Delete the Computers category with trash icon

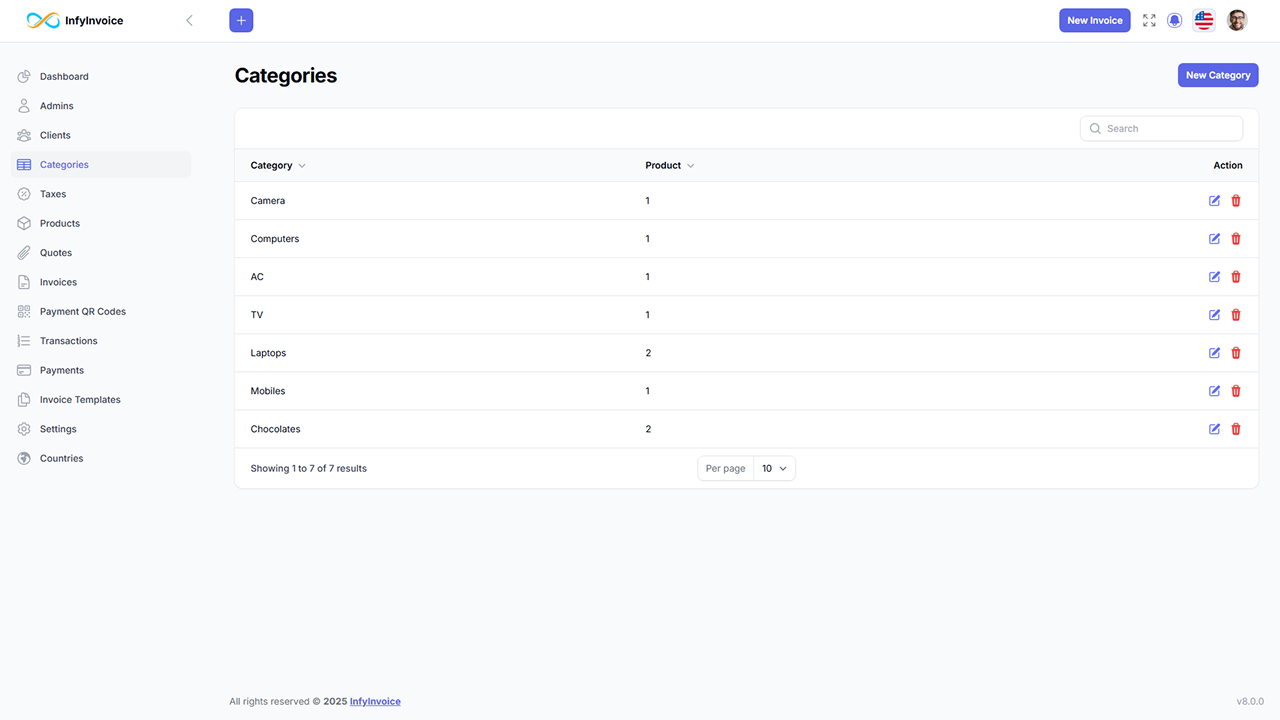pyautogui.click(x=1236, y=239)
